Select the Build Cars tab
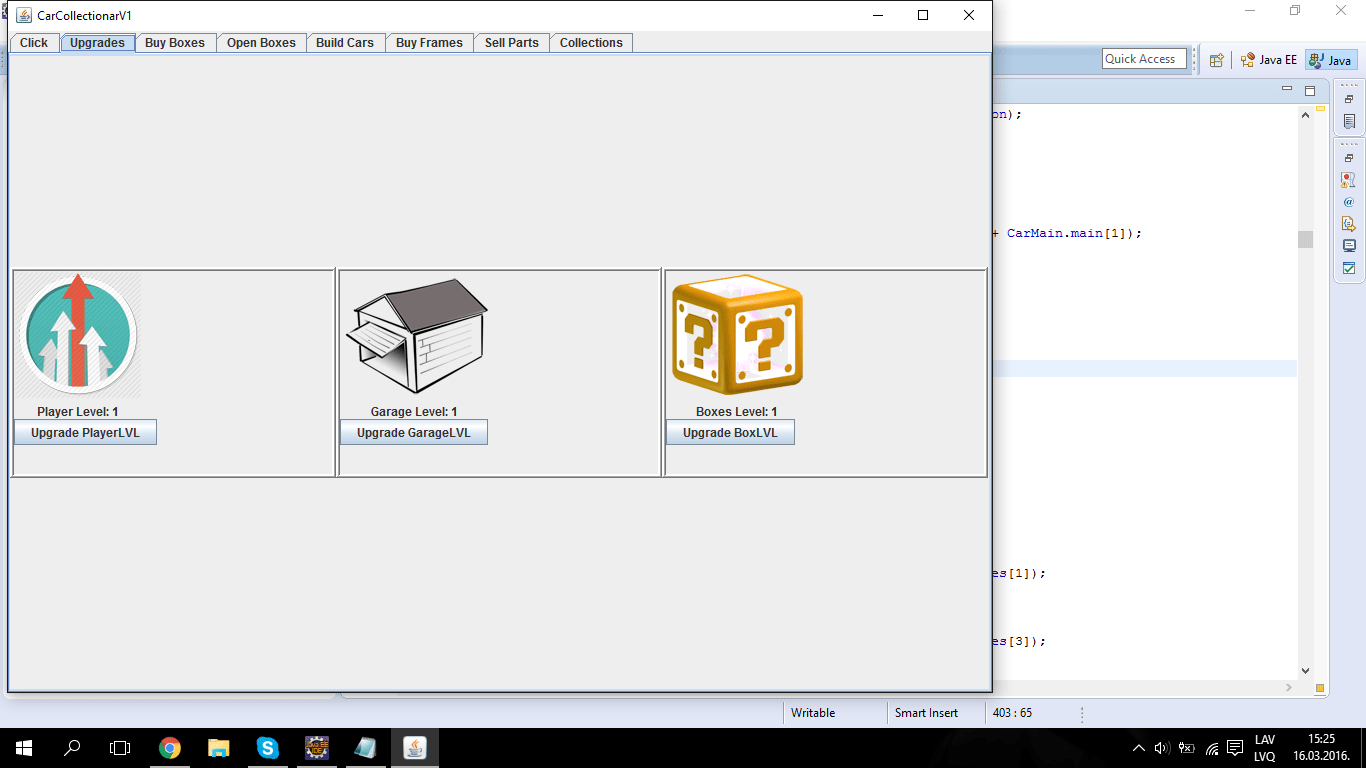The image size is (1366, 768). click(x=346, y=42)
